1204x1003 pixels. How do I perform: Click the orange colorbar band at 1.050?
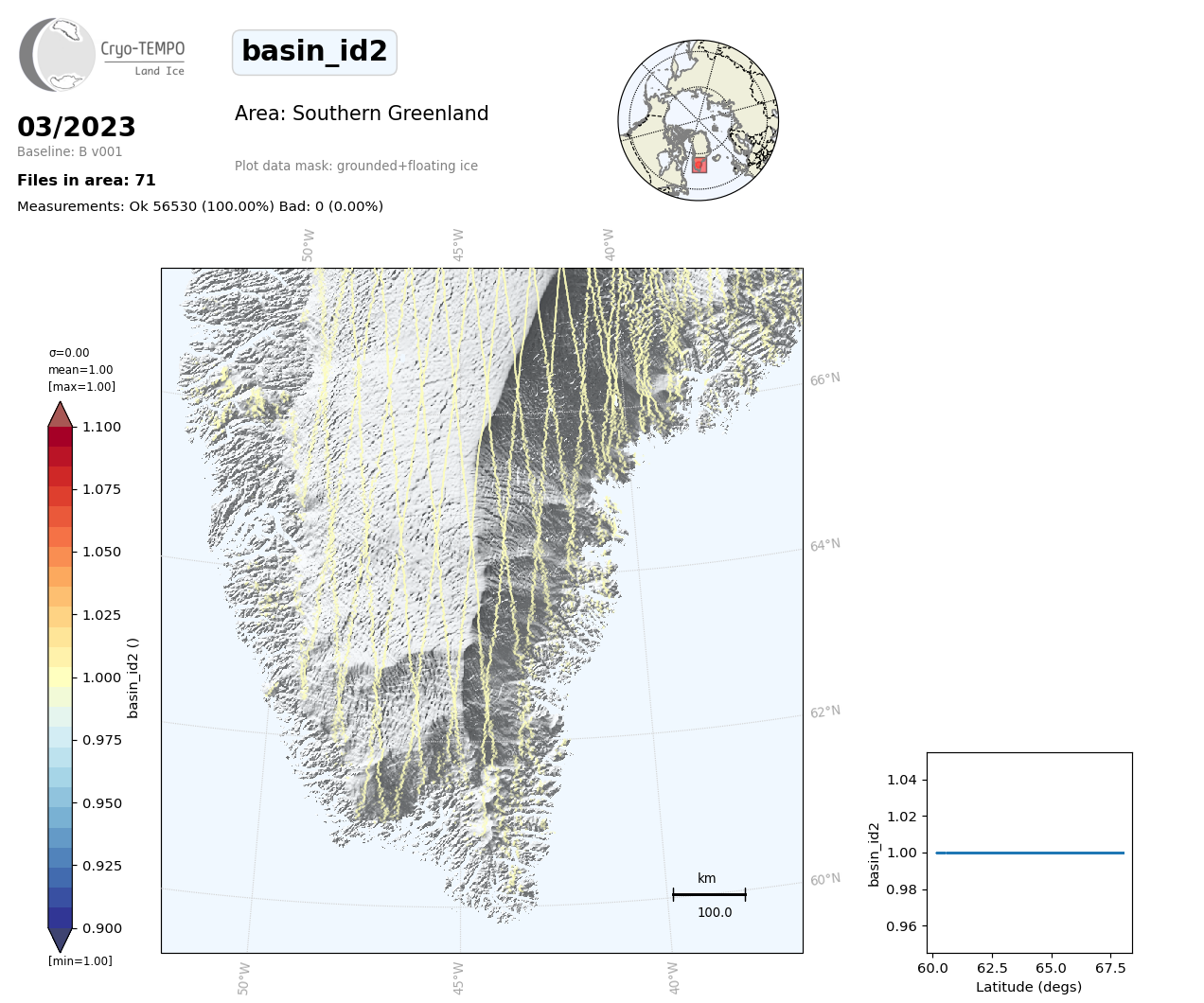[61, 556]
